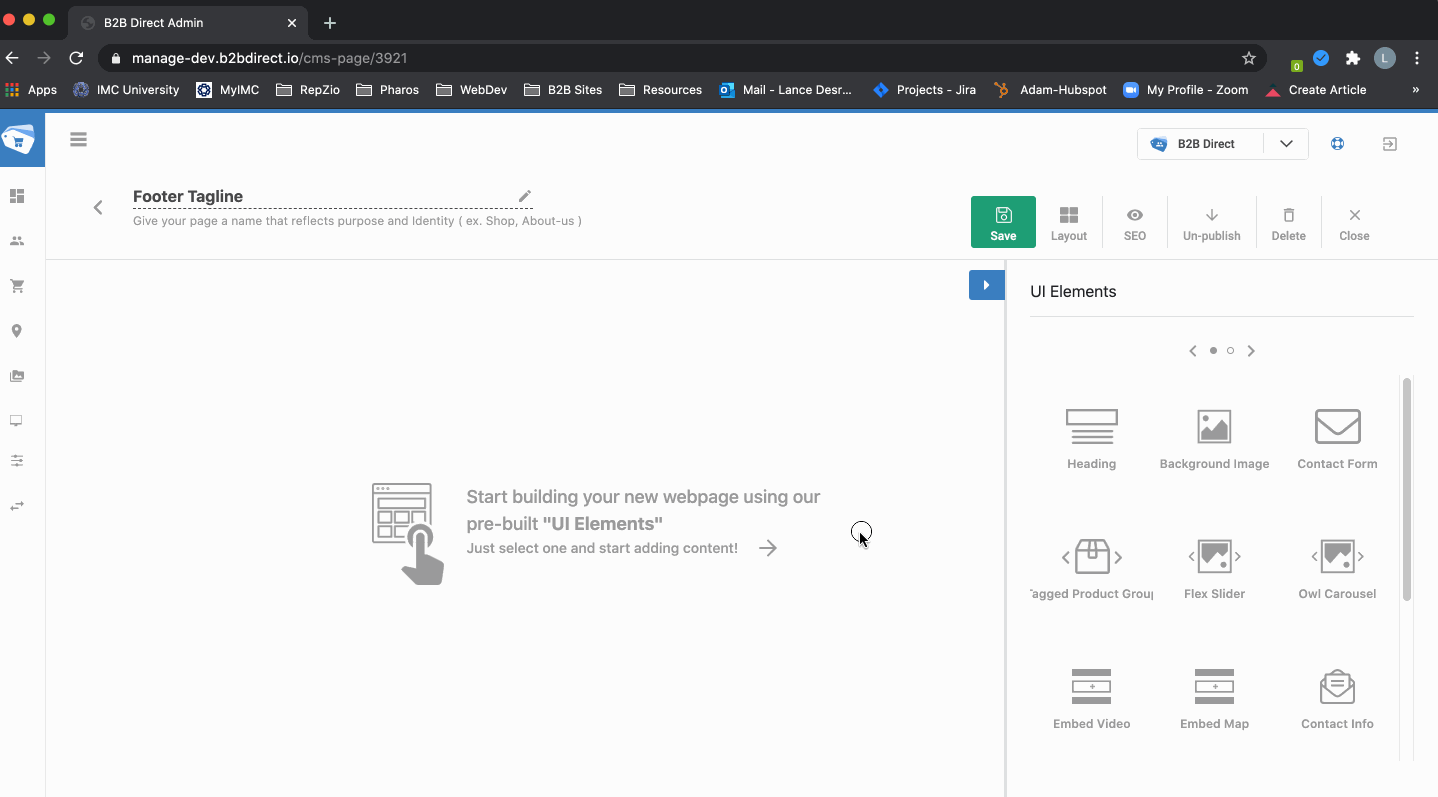The image size is (1438, 797).
Task: Un-publish the current page
Action: 1211,221
